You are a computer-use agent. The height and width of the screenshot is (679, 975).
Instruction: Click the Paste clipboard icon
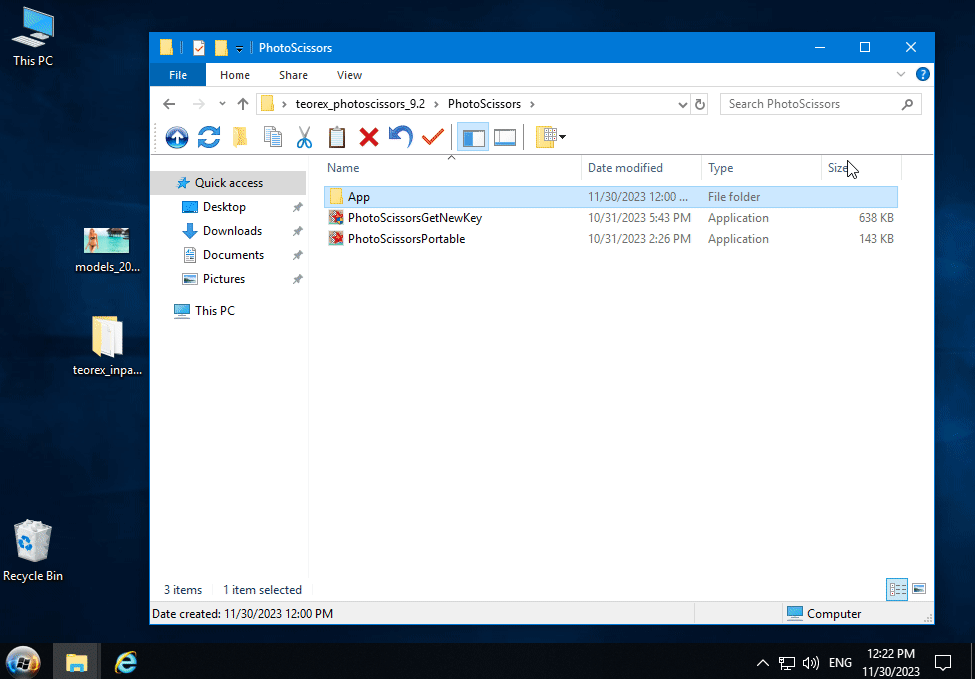click(x=336, y=137)
